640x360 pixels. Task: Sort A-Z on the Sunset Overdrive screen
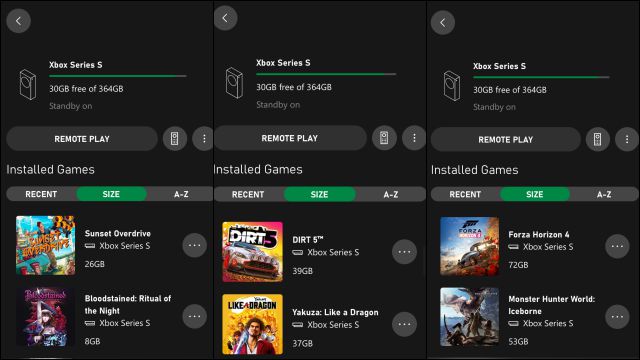(181, 194)
